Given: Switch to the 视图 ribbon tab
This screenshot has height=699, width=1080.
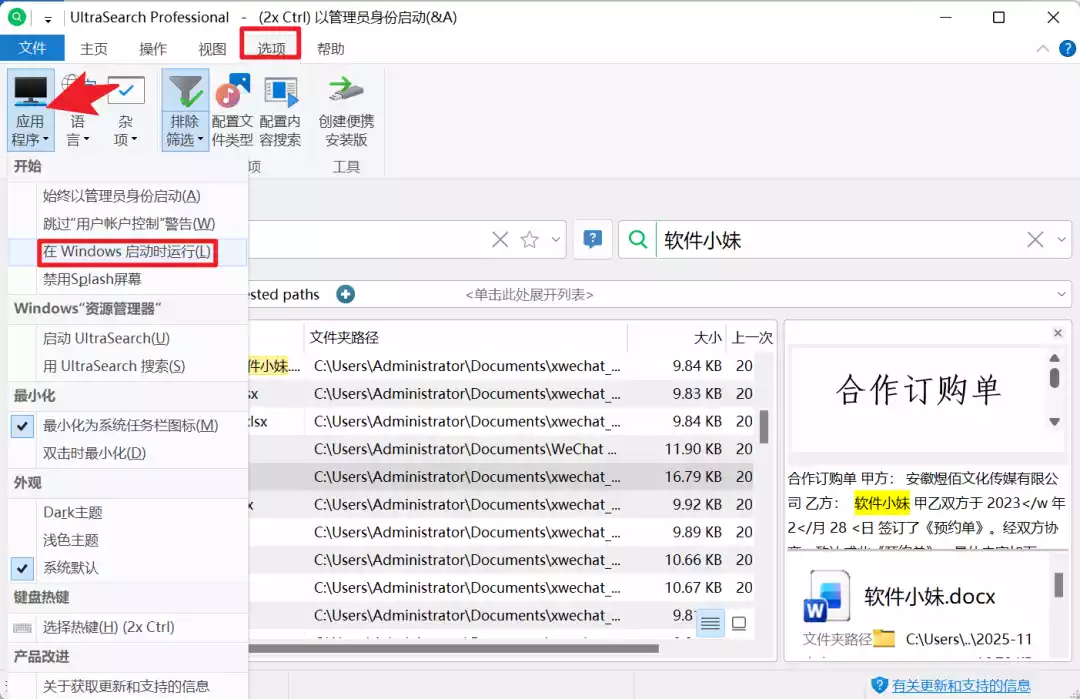Looking at the screenshot, I should 212,49.
